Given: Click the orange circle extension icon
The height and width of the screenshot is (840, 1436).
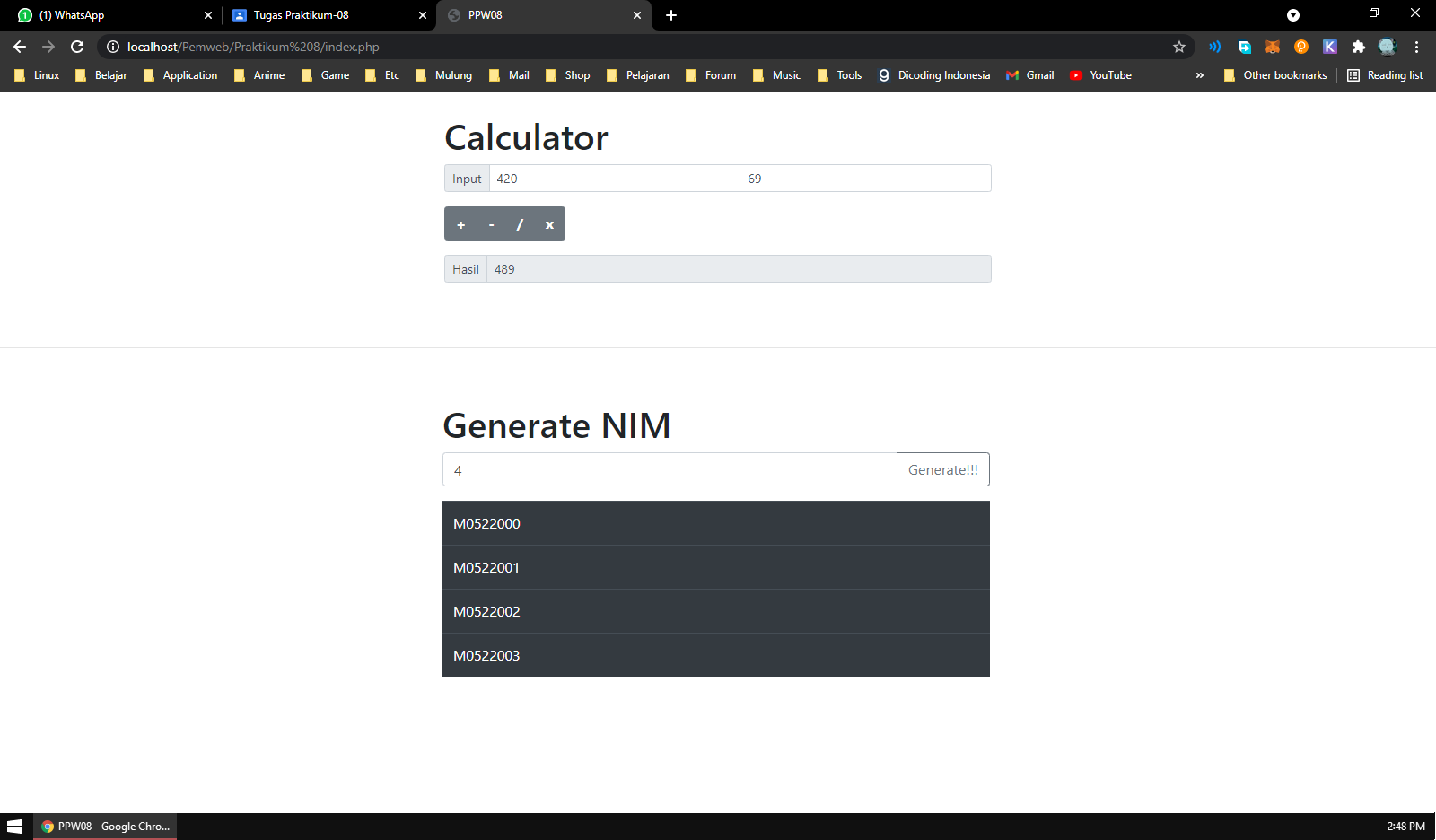Looking at the screenshot, I should [x=1301, y=47].
